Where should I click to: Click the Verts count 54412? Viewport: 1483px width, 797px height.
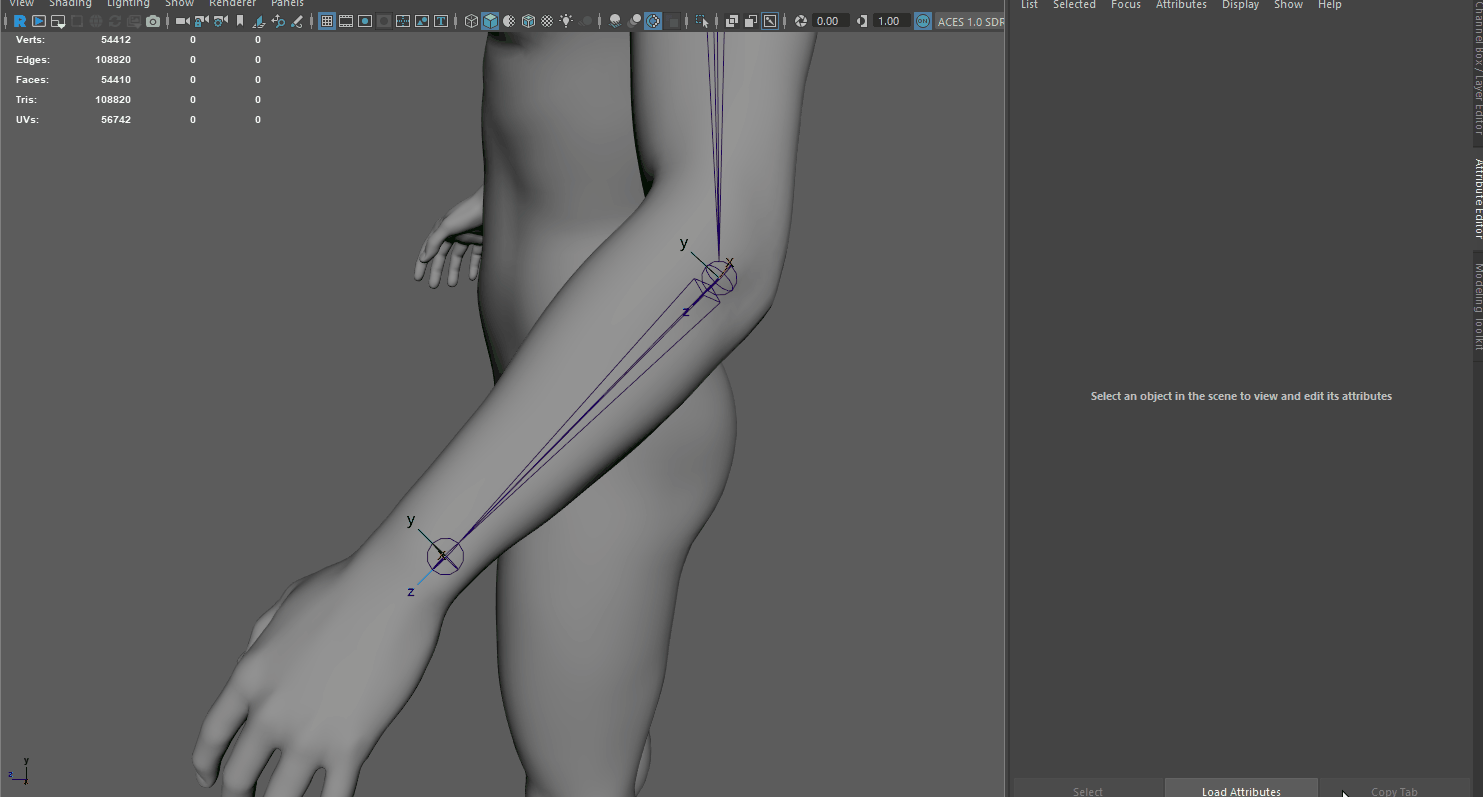pos(116,40)
